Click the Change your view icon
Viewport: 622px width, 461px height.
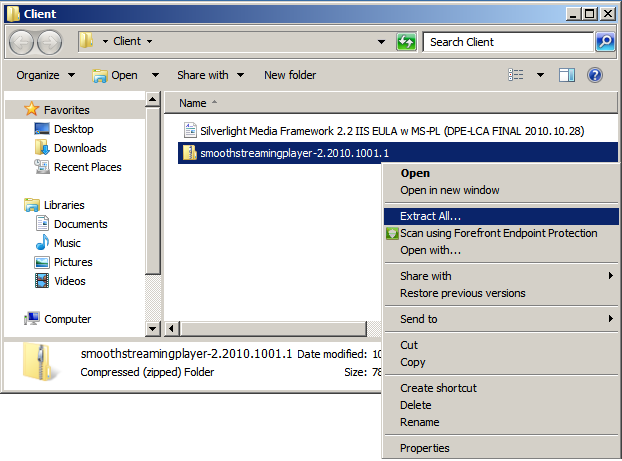(x=516, y=75)
